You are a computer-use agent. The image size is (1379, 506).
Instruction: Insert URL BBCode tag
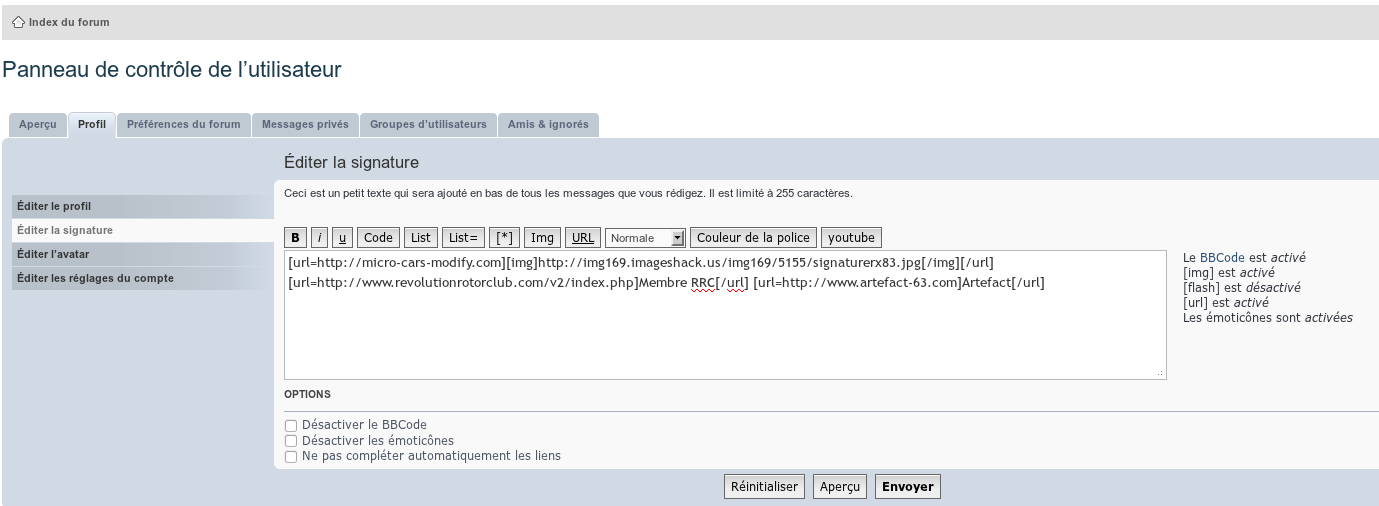point(583,238)
